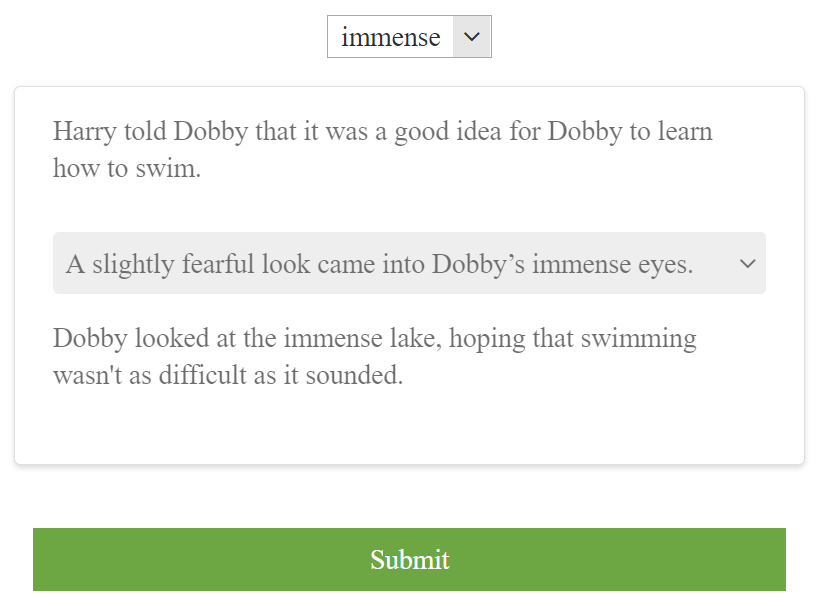Screen dimensions: 819x606
Task: Open the 'immense' word dropdown at top
Action: click(x=409, y=37)
